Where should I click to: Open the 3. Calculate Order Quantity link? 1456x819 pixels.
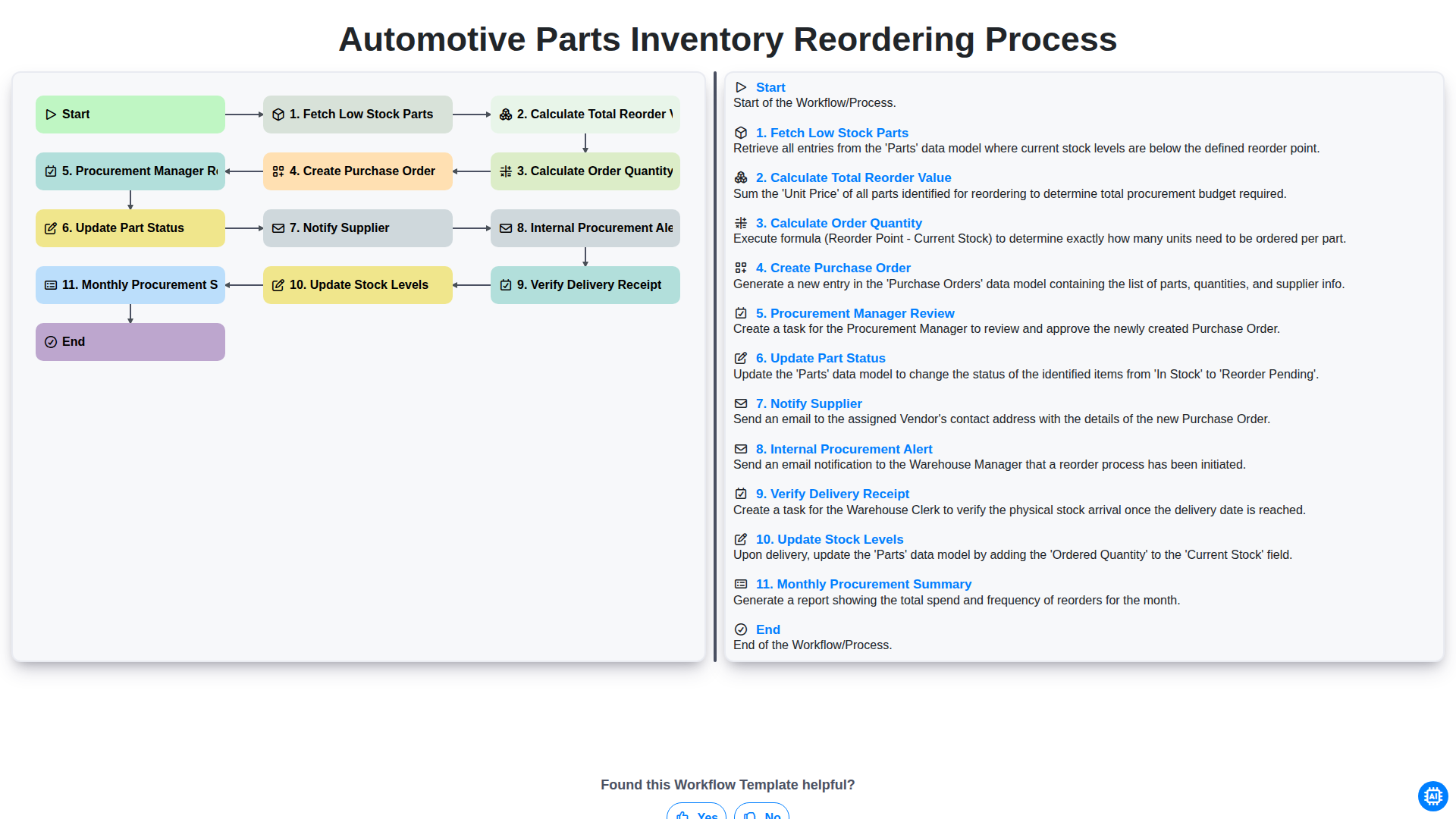[x=839, y=223]
